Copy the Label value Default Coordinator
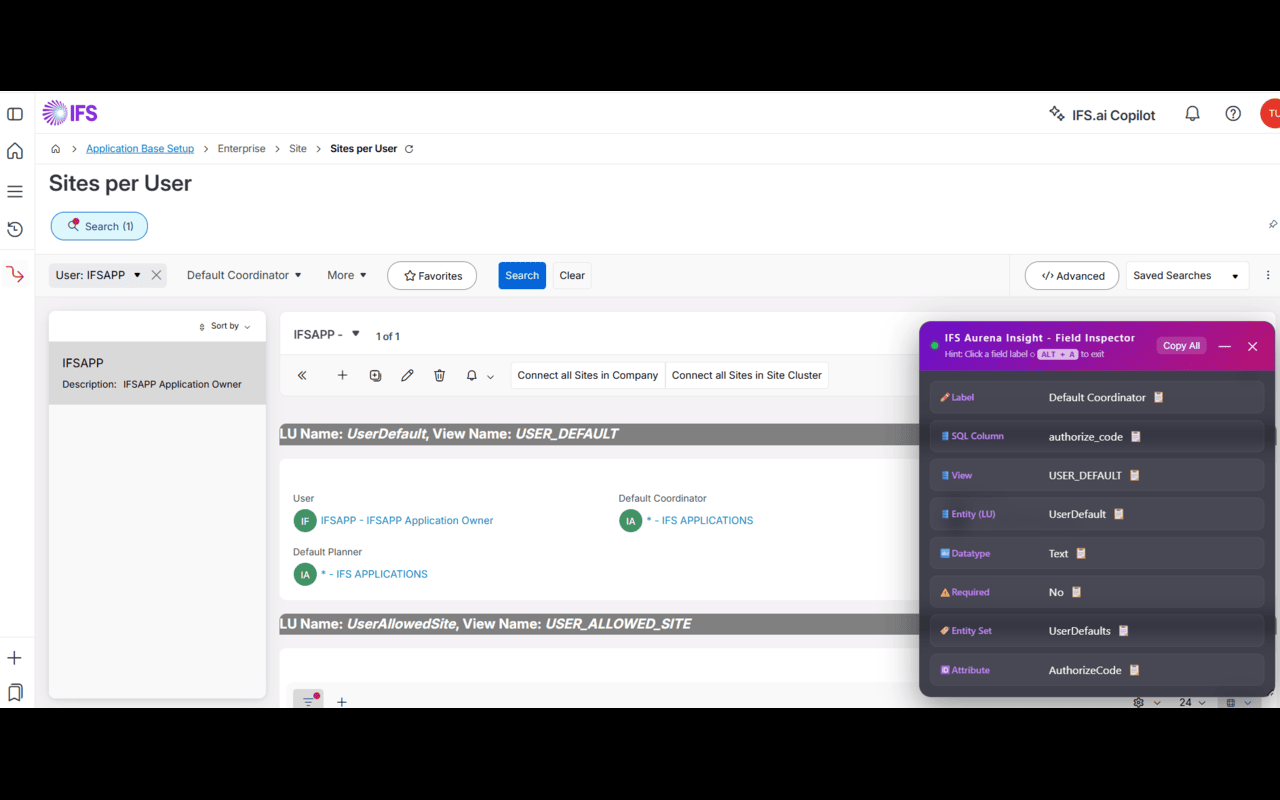Viewport: 1280px width, 800px height. pyautogui.click(x=1159, y=397)
